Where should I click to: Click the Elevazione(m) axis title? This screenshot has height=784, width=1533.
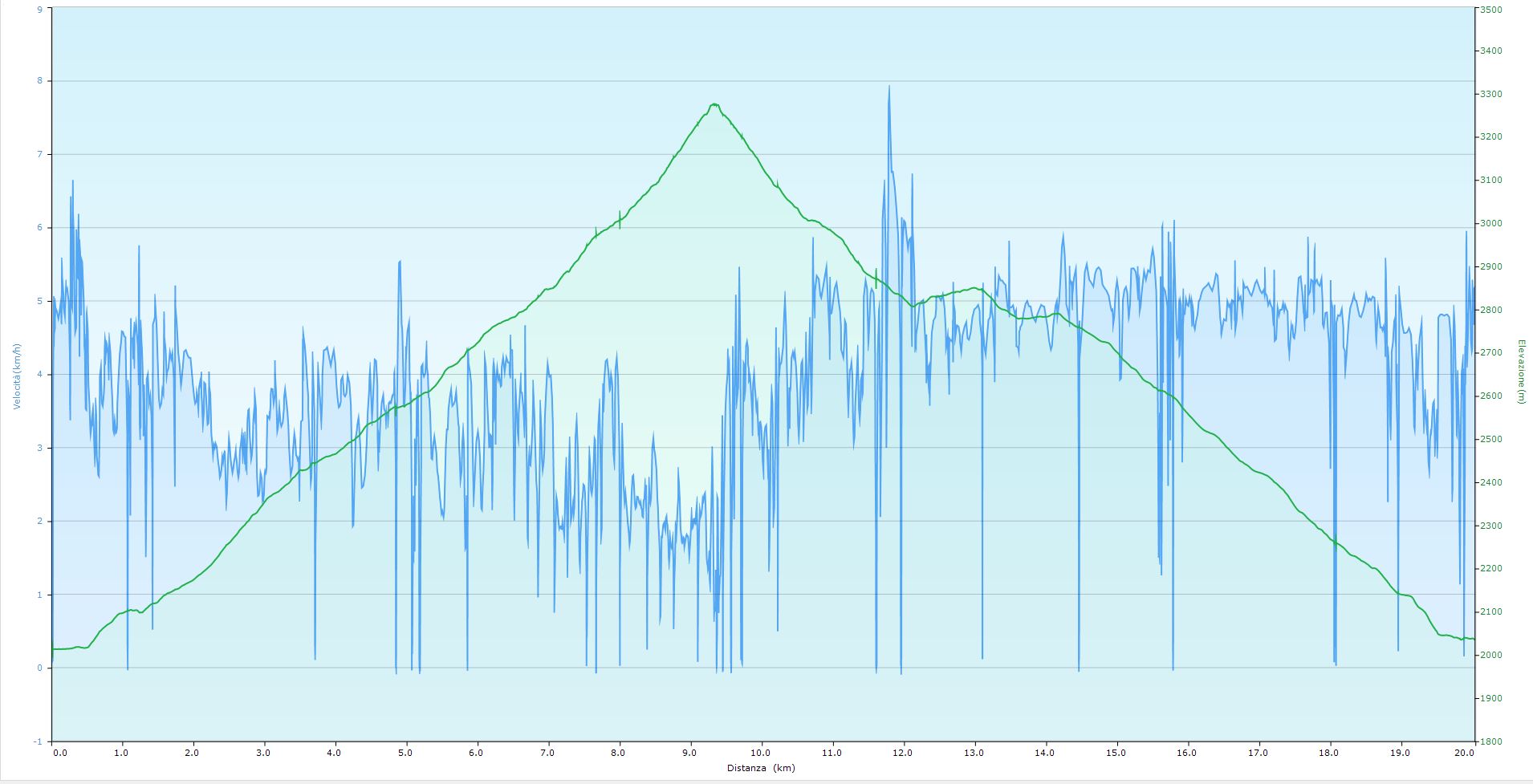(x=1520, y=372)
